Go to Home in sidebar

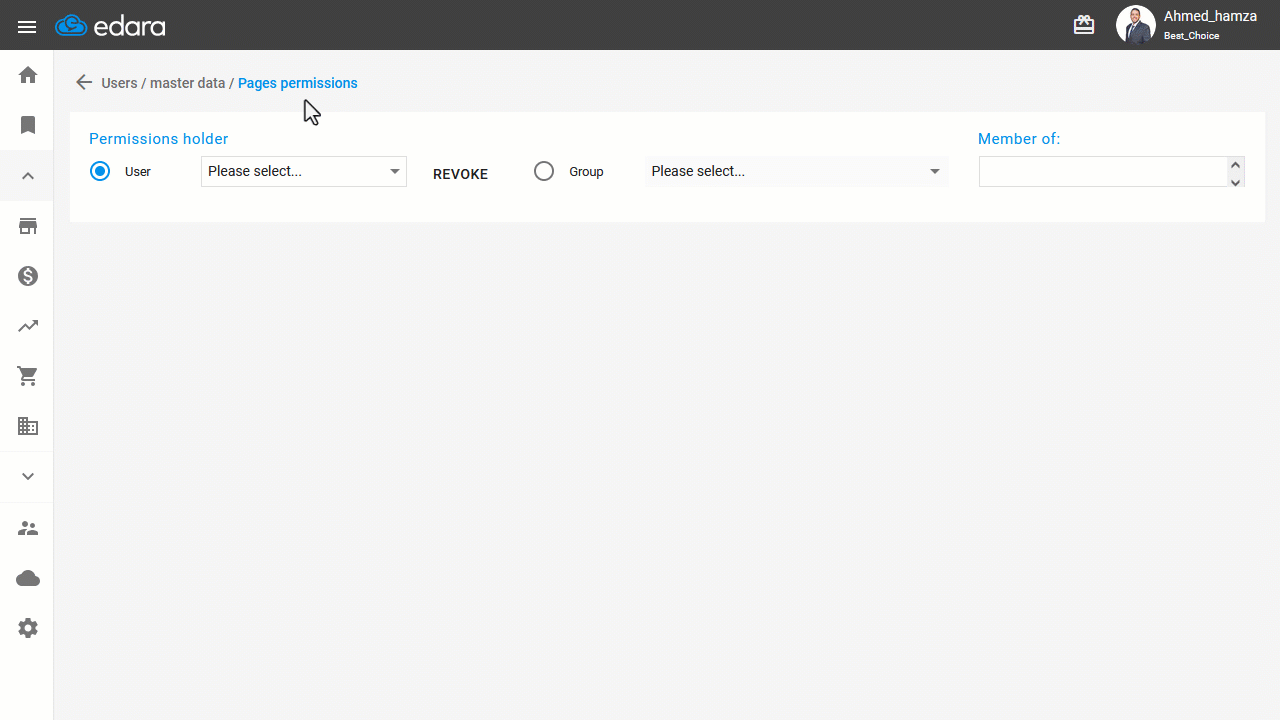(28, 75)
